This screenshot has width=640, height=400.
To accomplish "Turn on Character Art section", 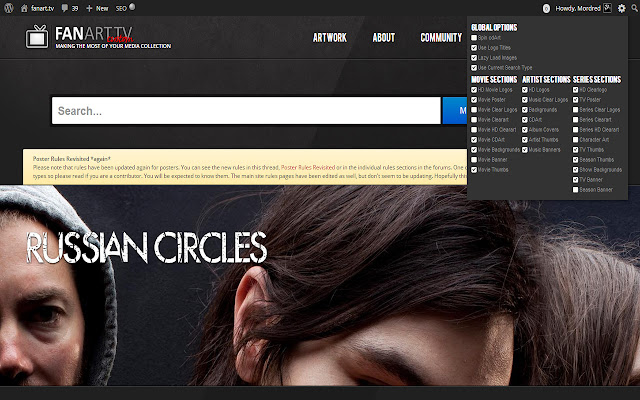I will [x=576, y=140].
